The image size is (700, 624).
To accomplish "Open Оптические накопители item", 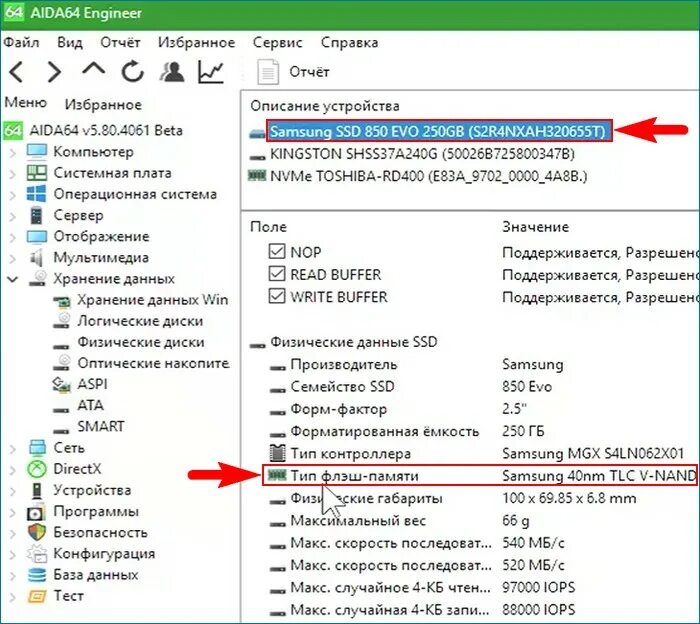I will 153,363.
